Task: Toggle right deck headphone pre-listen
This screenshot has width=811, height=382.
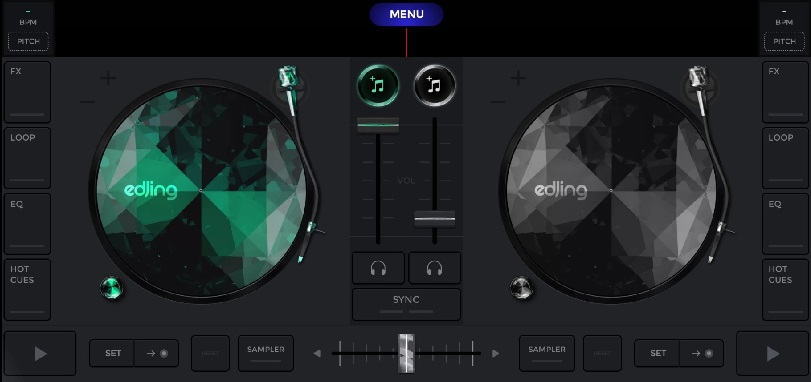Action: click(x=434, y=268)
